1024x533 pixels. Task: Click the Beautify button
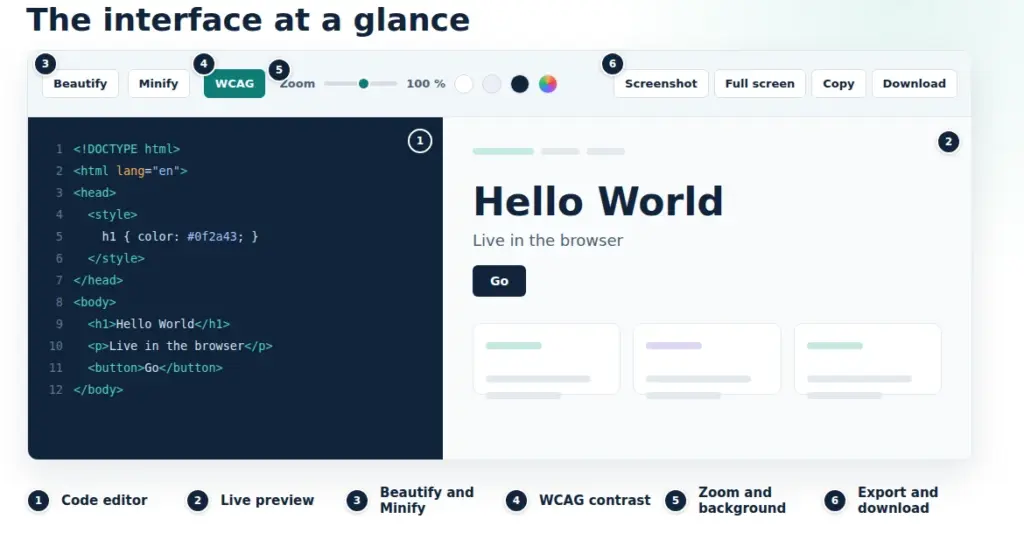(x=80, y=84)
